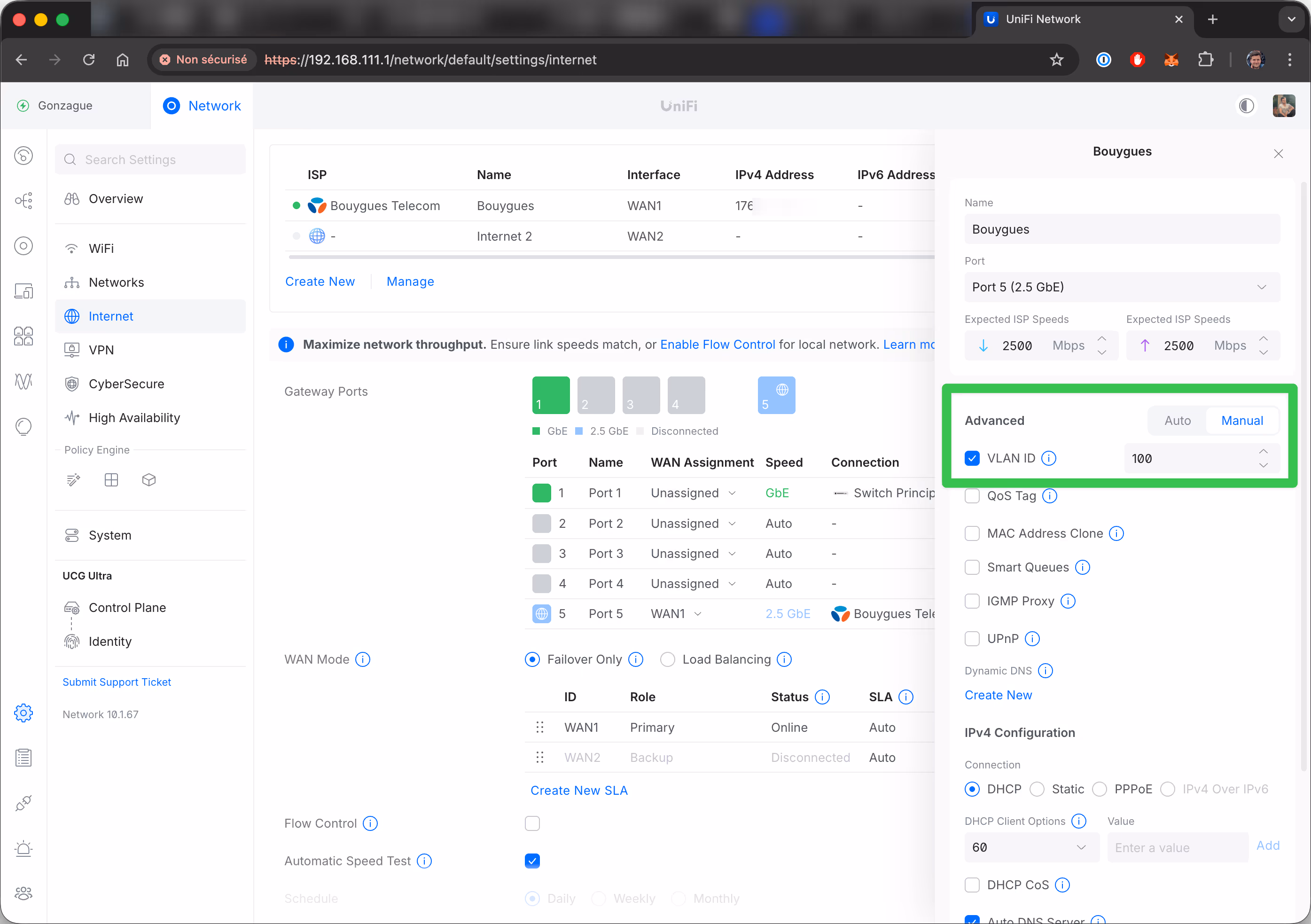
Task: Open the UniFi Devices icon in sidebar
Action: [23, 245]
